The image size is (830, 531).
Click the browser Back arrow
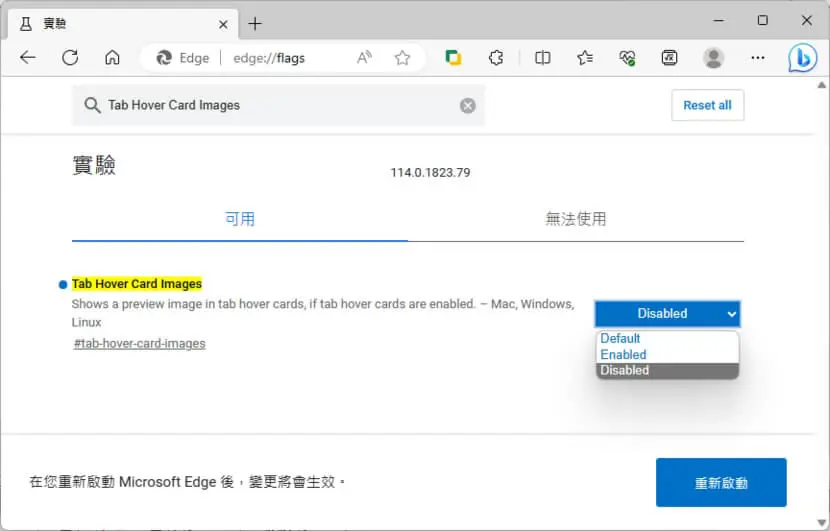point(28,57)
